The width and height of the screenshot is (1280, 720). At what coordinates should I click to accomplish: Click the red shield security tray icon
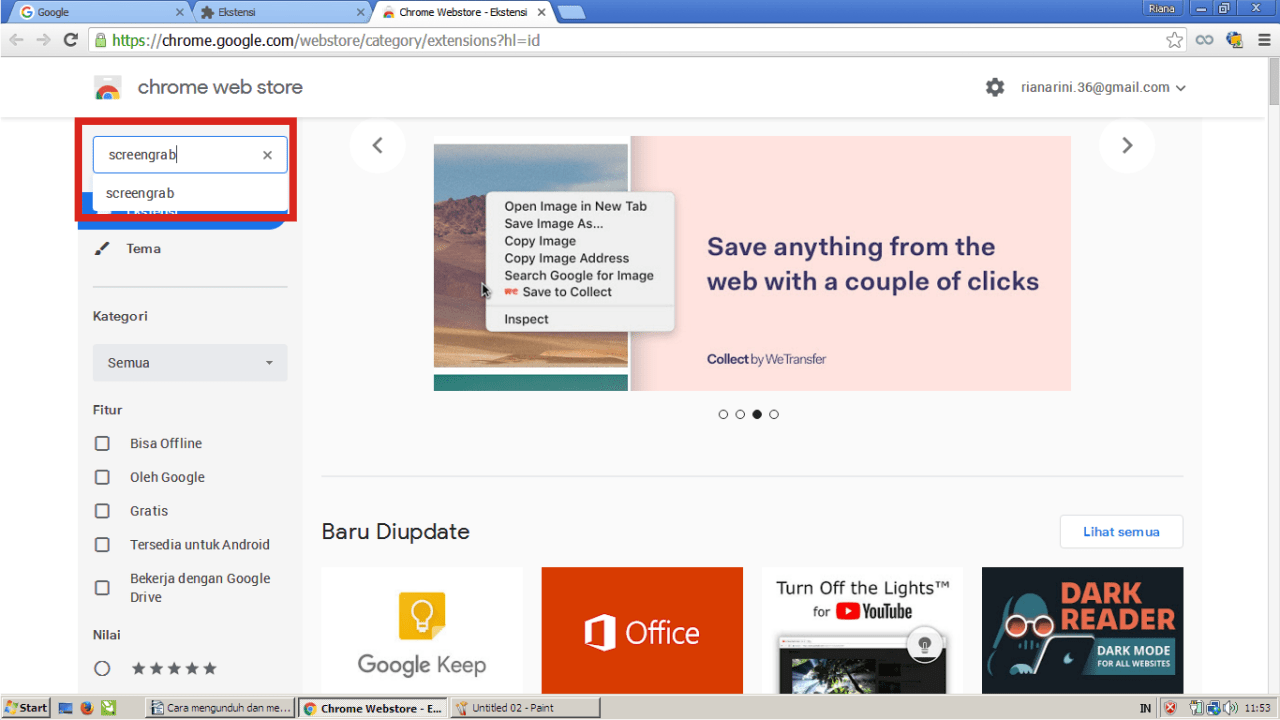pyautogui.click(x=1170, y=708)
